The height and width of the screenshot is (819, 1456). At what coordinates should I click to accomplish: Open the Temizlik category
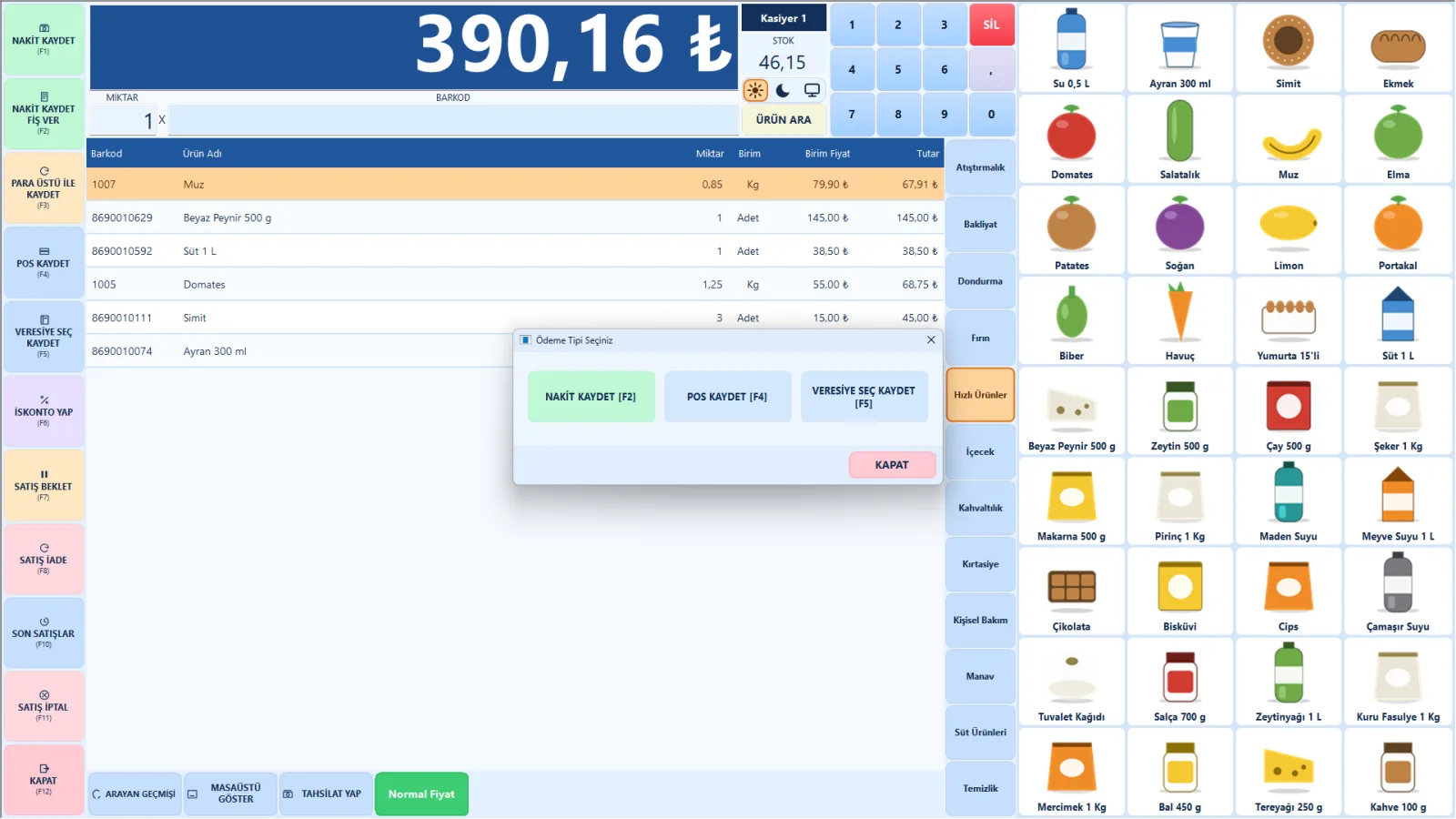[x=980, y=788]
